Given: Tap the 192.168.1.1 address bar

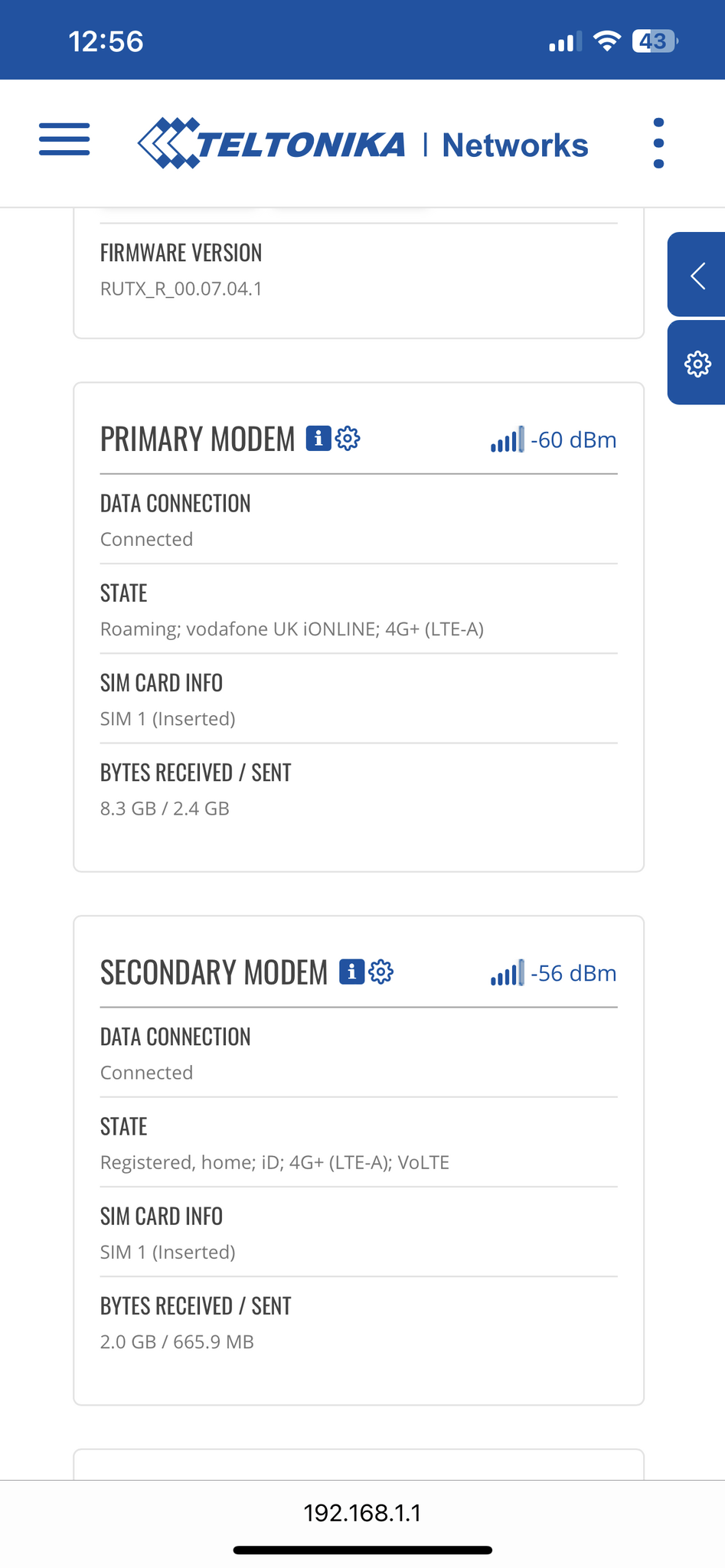Looking at the screenshot, I should (x=363, y=1513).
